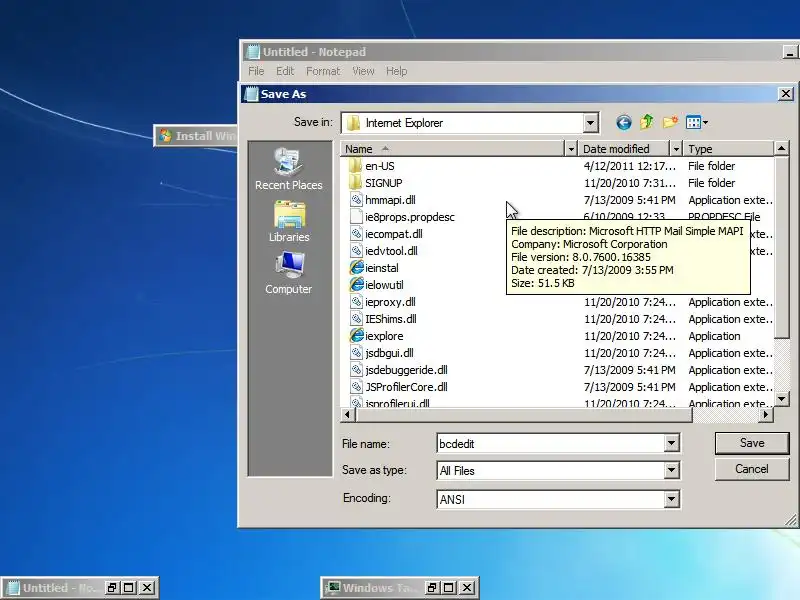Select the jsdbgui.dll file icon
Viewport: 800px width, 600px height.
click(x=356, y=353)
